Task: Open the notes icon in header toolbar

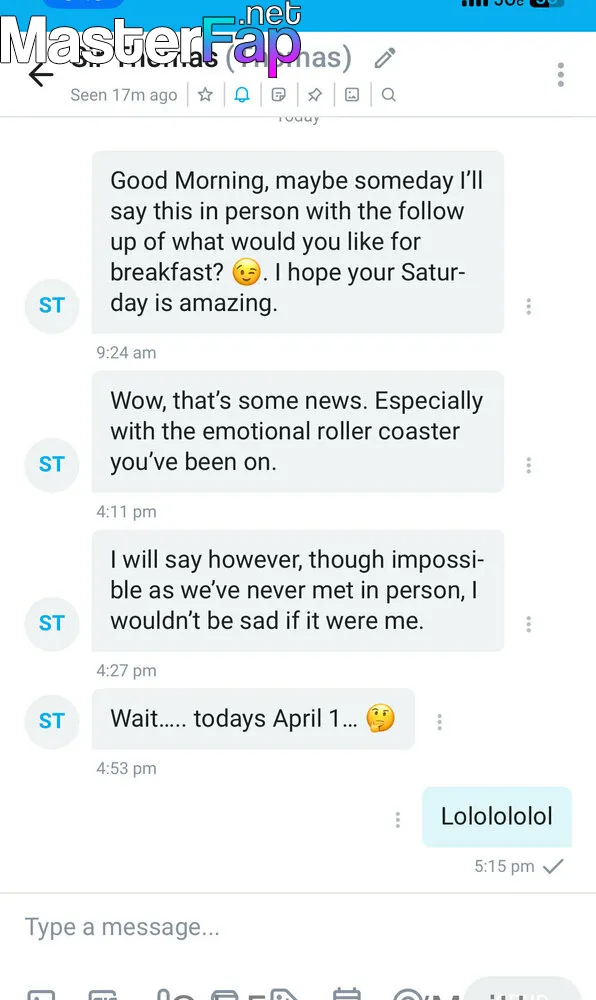Action: coord(279,95)
